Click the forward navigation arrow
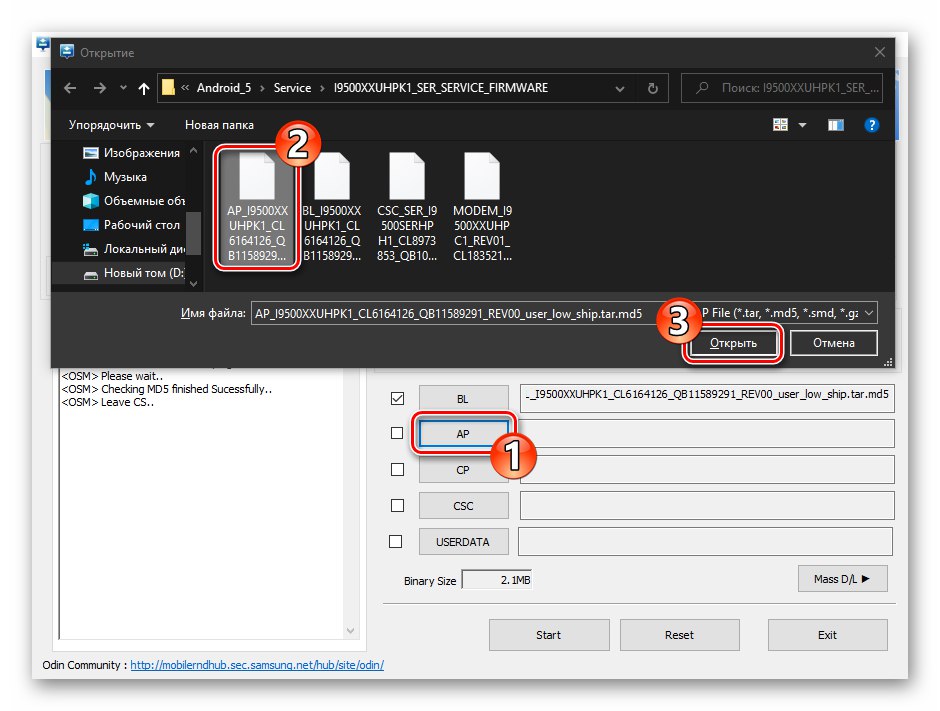This screenshot has width=940, height=711. [x=97, y=88]
